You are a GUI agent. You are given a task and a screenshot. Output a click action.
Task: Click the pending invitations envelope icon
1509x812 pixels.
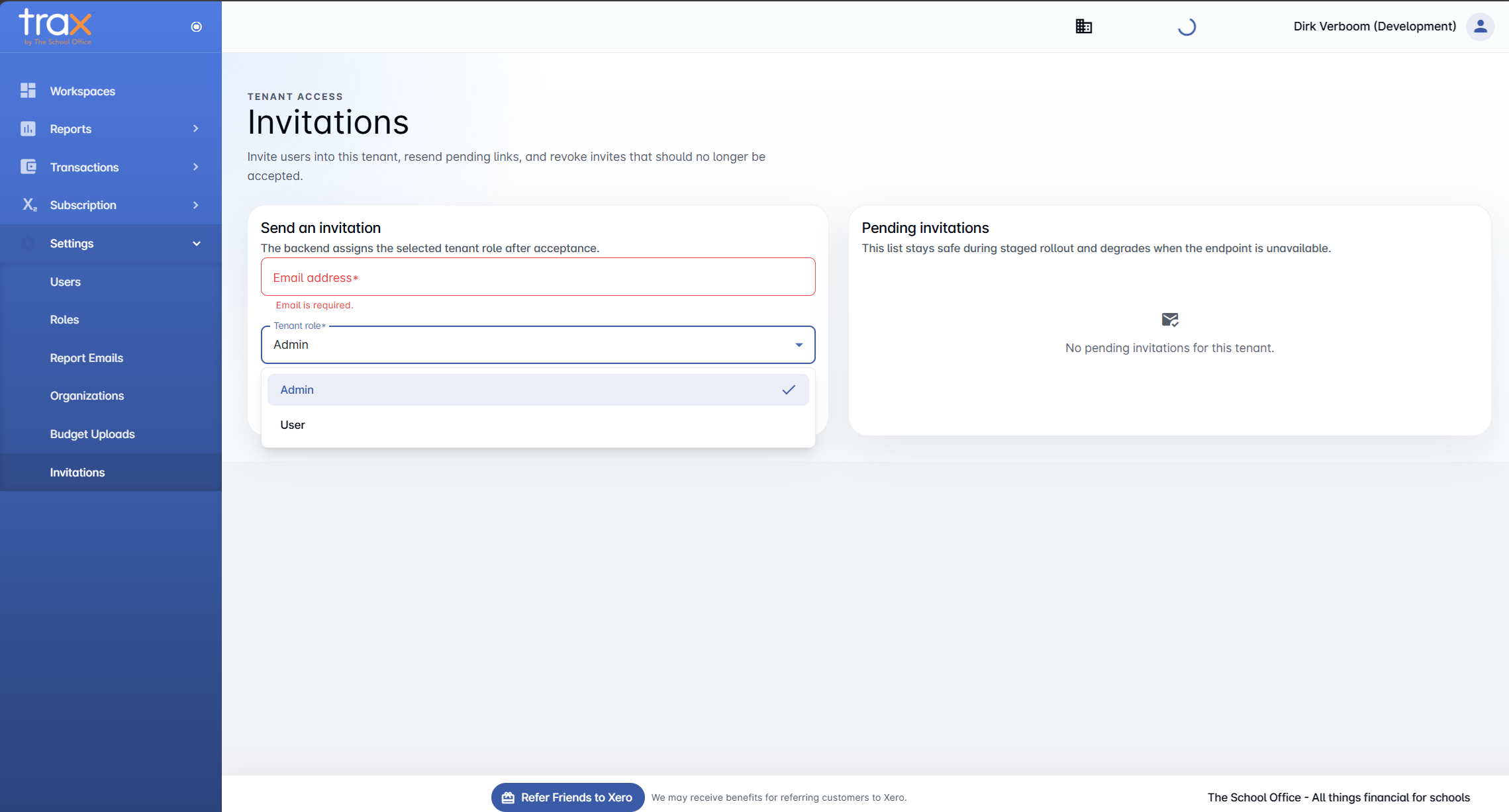click(x=1170, y=320)
